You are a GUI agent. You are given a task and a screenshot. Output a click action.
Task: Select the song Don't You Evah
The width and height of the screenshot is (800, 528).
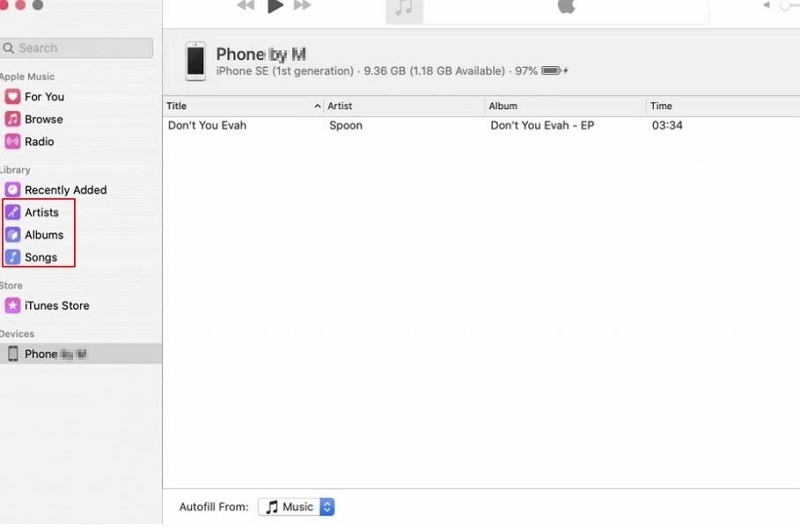(x=207, y=125)
